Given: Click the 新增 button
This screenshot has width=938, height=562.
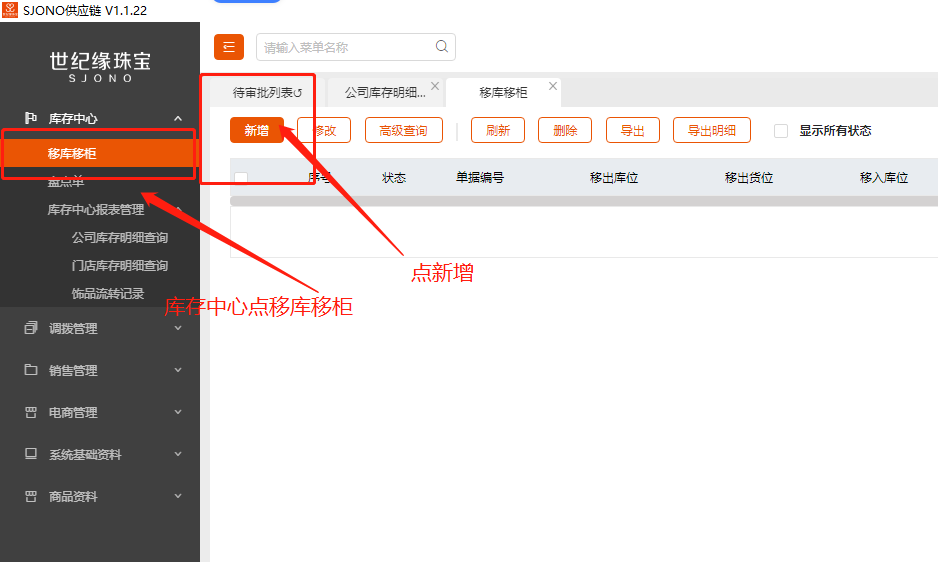Looking at the screenshot, I should 257,131.
